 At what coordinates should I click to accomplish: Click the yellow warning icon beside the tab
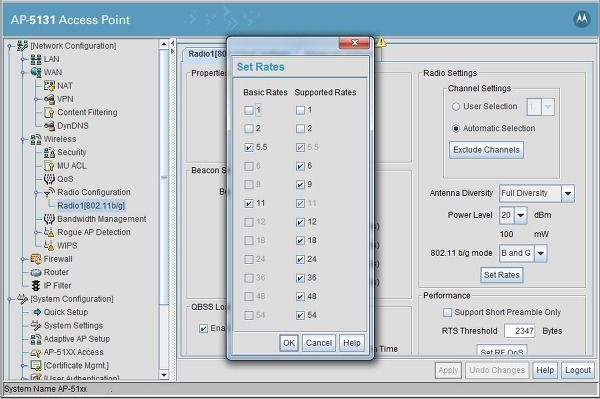[x=381, y=43]
